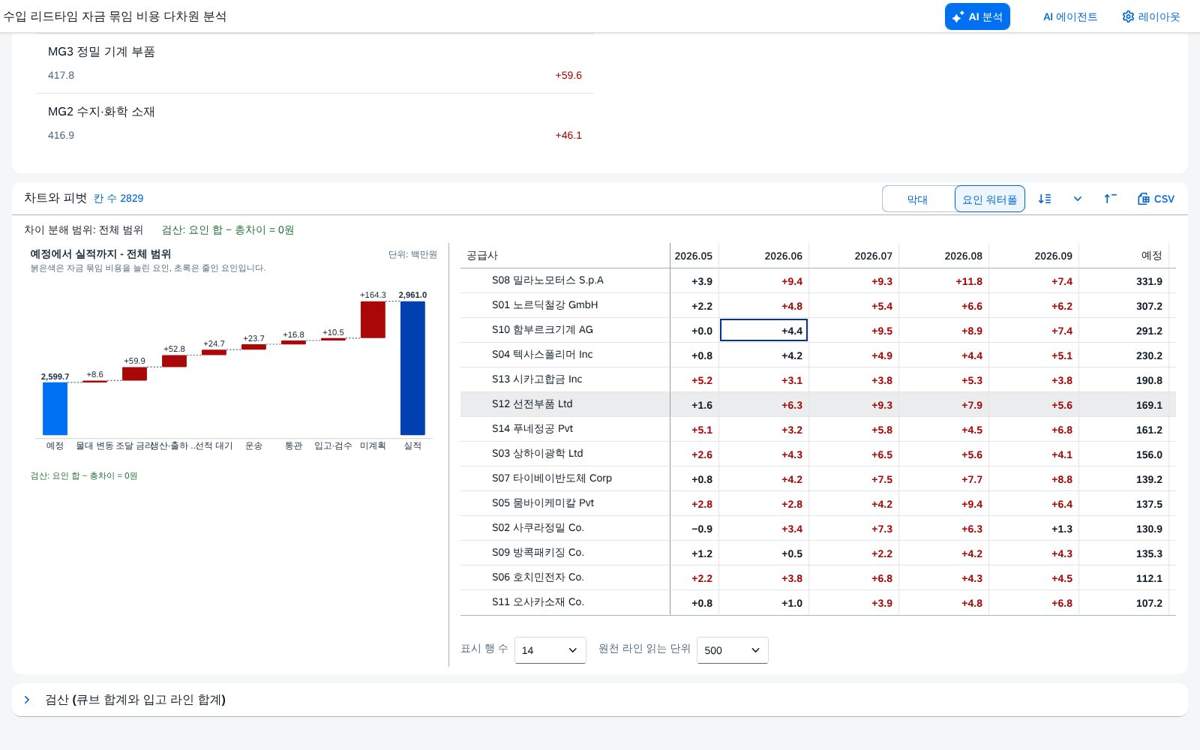
Task: Click the S07 타이베이반도체 Corp supplier name
Action: 552,478
